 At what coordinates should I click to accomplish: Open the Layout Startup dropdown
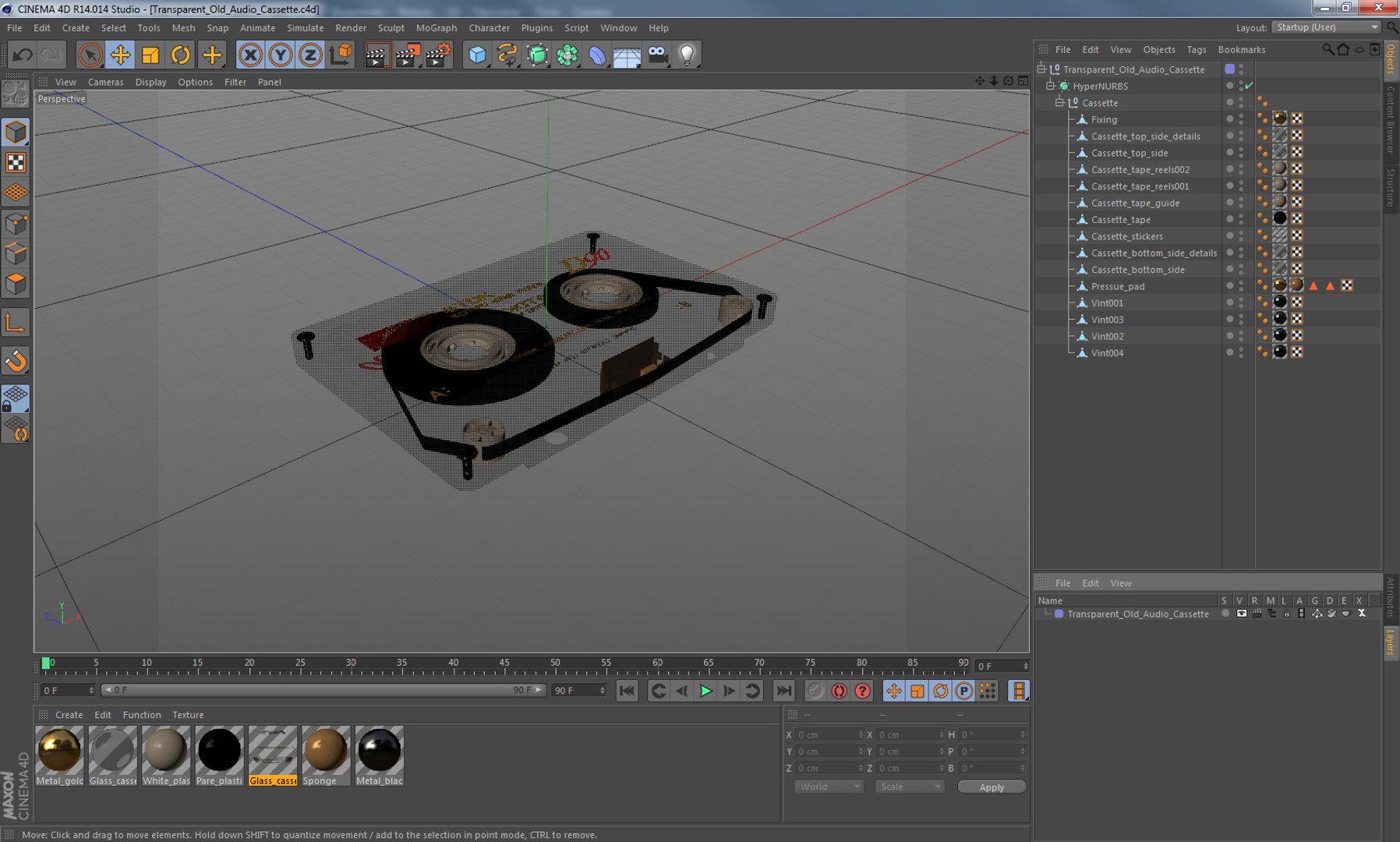tap(1327, 27)
